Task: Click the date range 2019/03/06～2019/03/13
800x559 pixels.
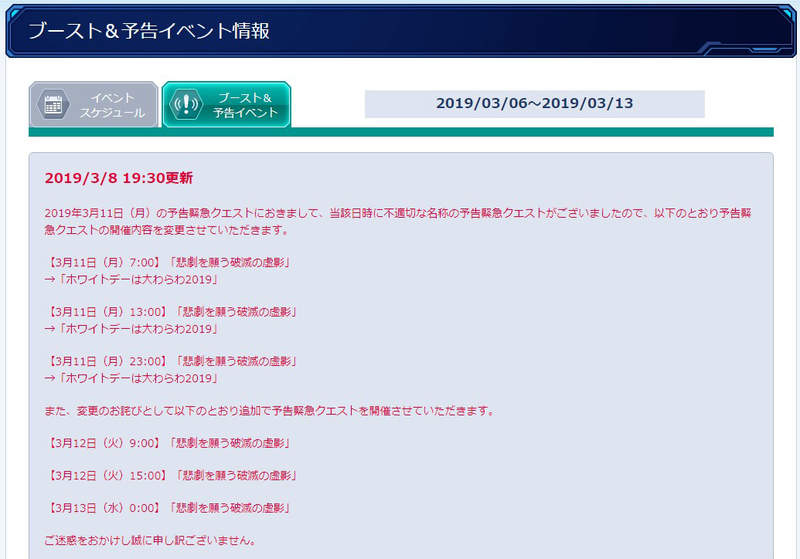Action: pos(535,104)
